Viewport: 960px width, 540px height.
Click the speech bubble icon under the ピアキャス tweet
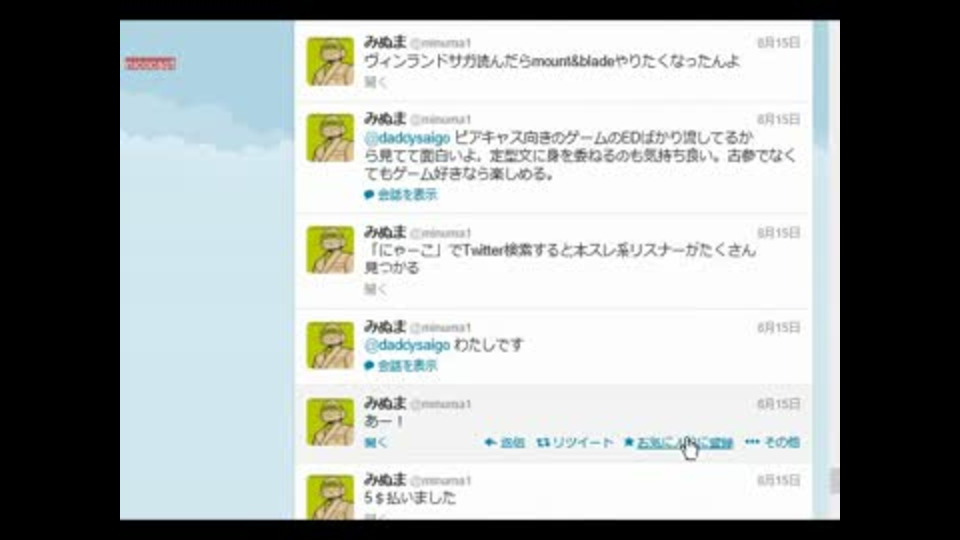tap(369, 195)
